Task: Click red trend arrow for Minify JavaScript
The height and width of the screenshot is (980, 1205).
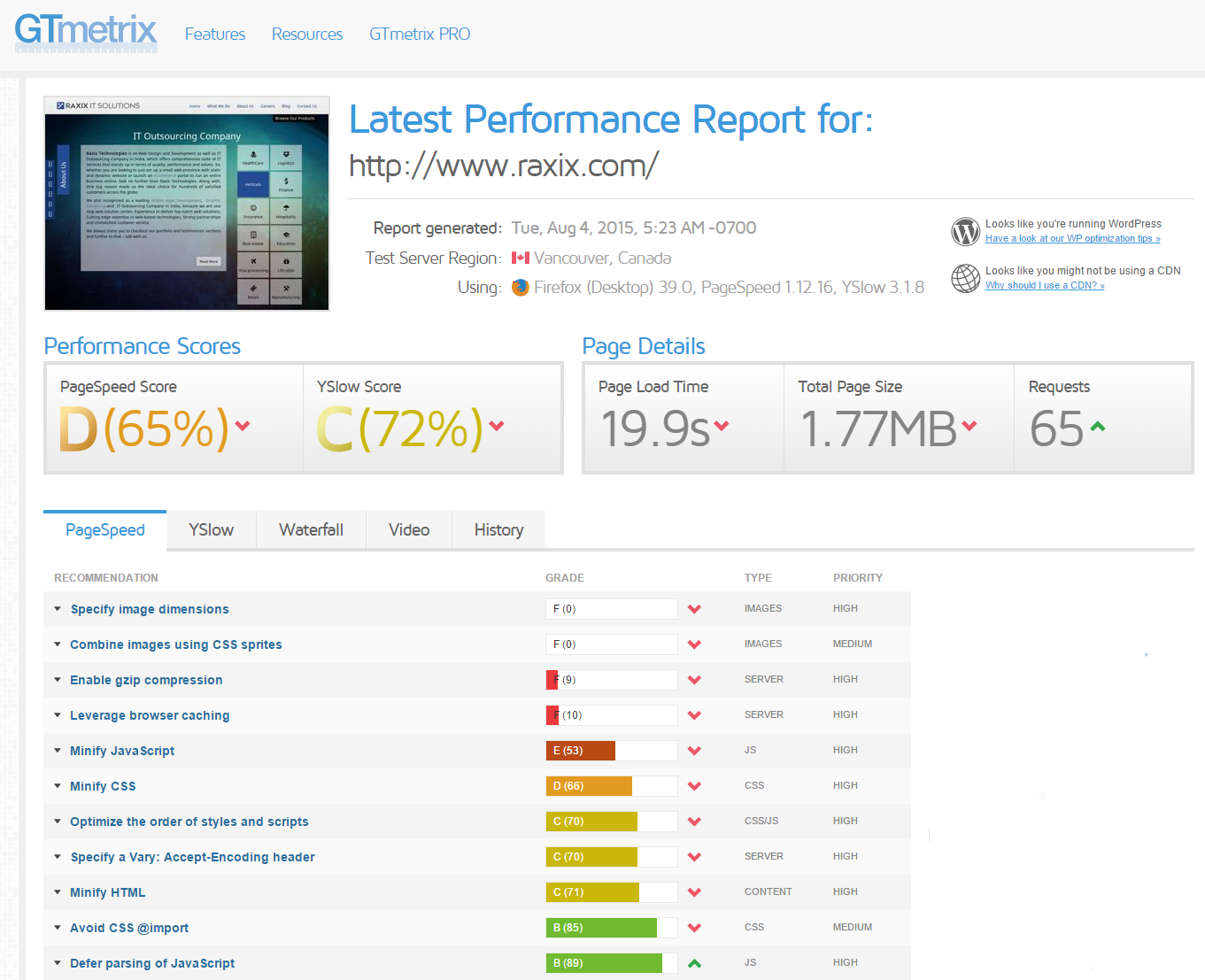Action: [x=695, y=751]
